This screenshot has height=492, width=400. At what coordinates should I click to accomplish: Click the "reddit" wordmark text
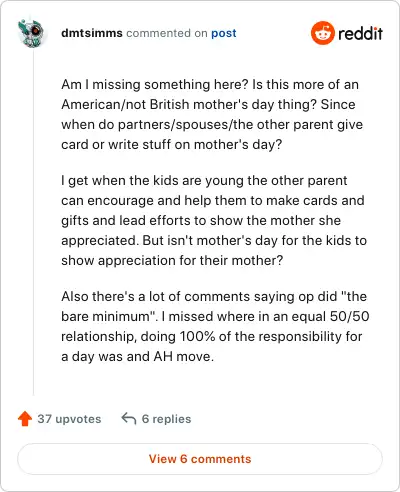click(x=360, y=33)
